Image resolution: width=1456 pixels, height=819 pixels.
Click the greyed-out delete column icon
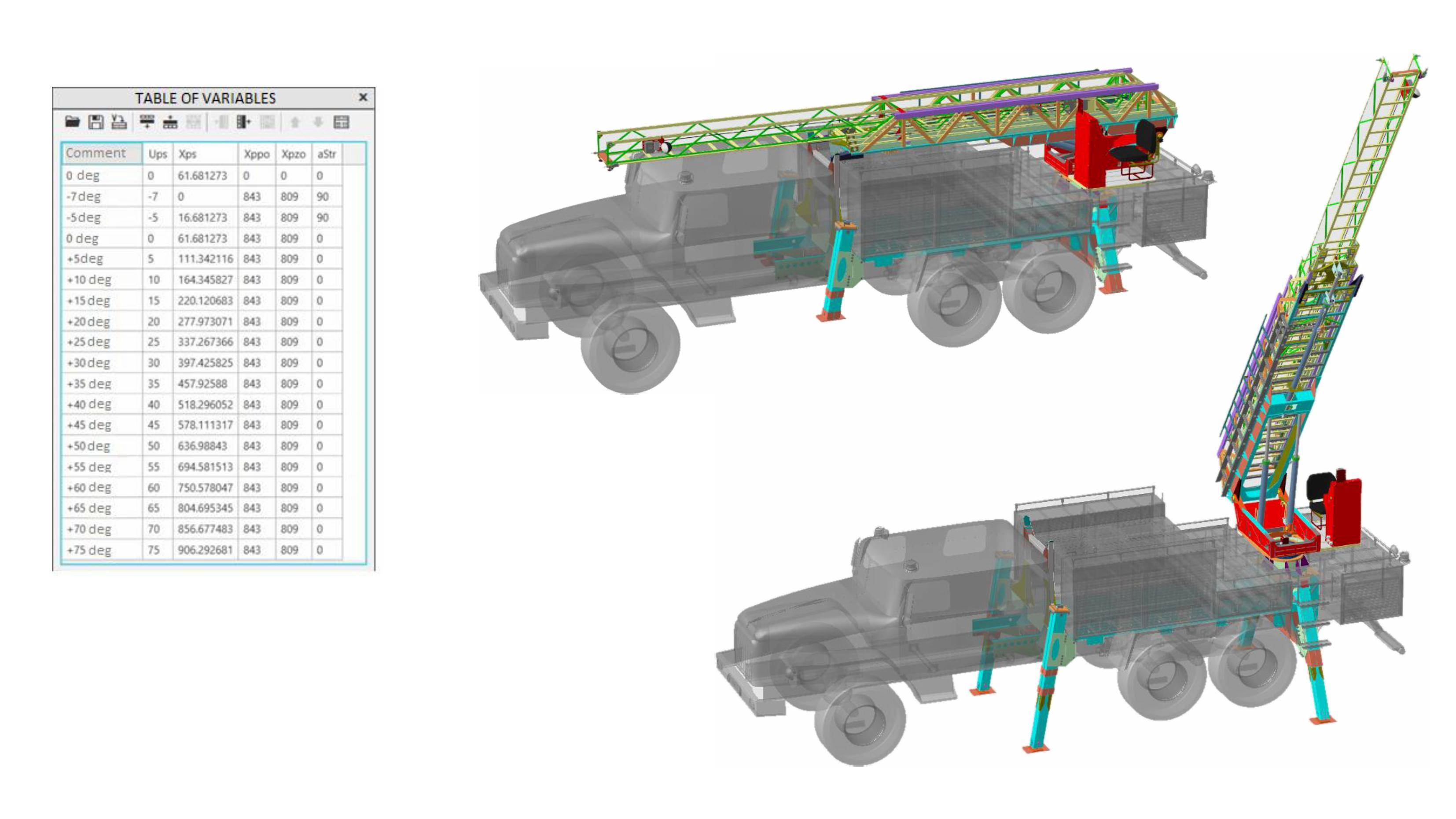(x=267, y=121)
